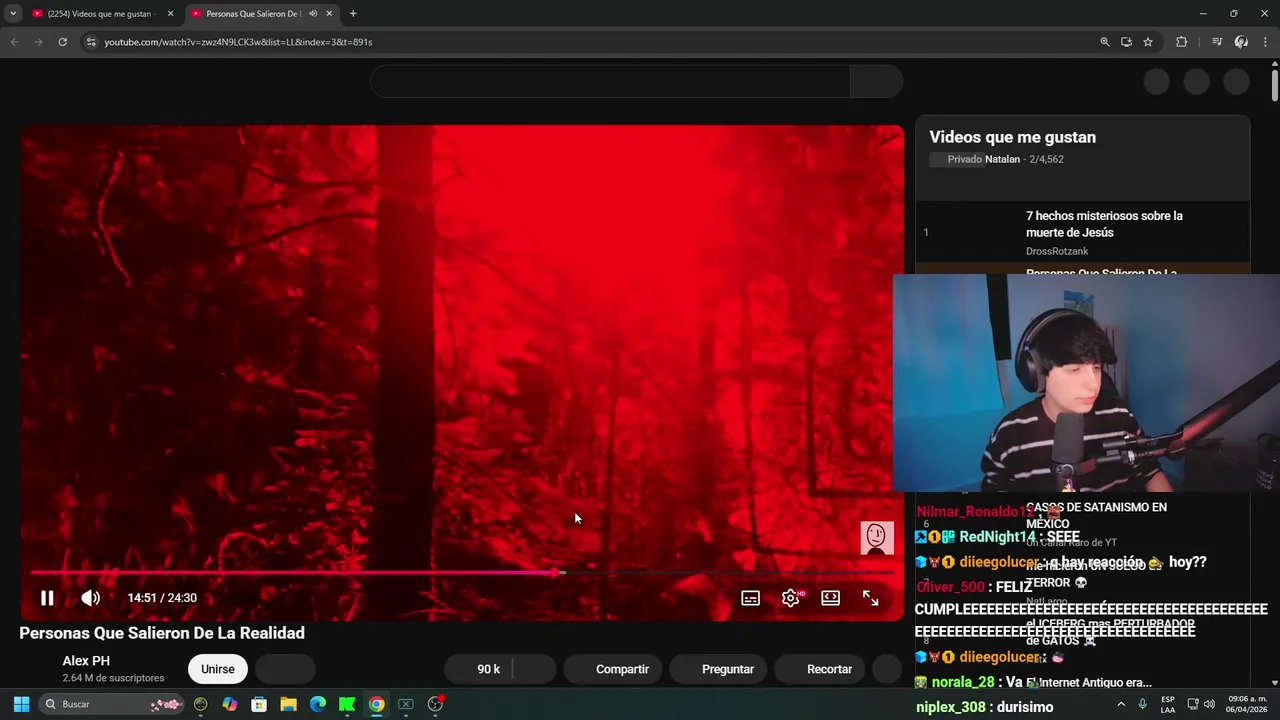Mute the video using the speaker icon
This screenshot has width=1280, height=720.
90,598
